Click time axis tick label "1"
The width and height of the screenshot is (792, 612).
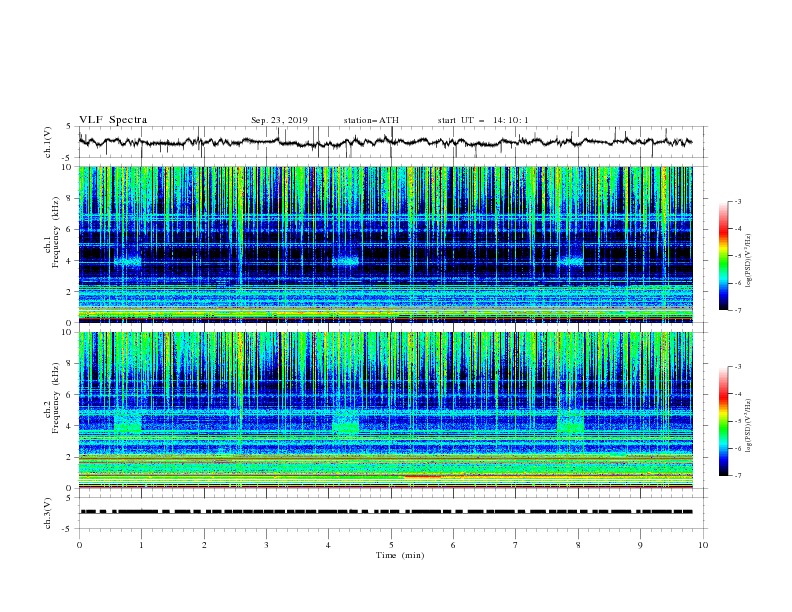click(141, 545)
